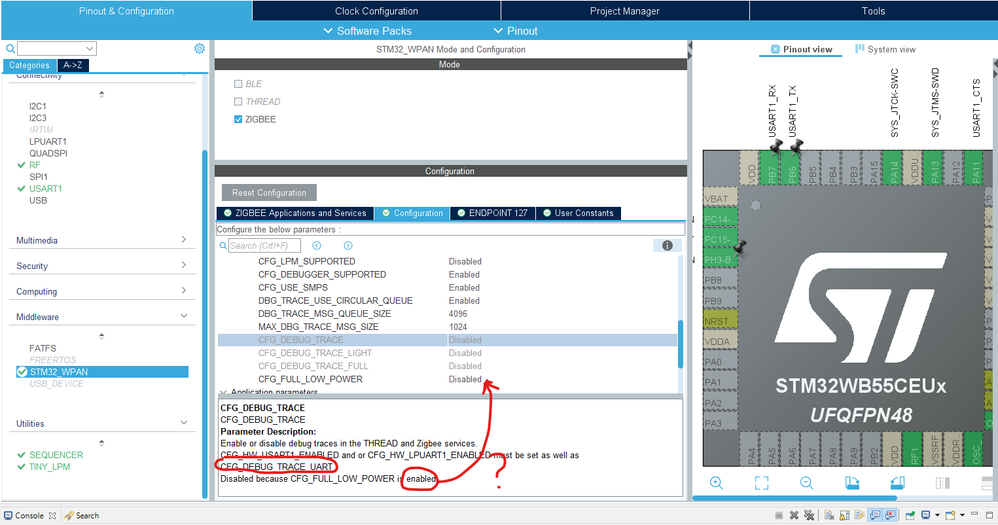
Task: Open the Software Packs dropdown
Action: 368,31
